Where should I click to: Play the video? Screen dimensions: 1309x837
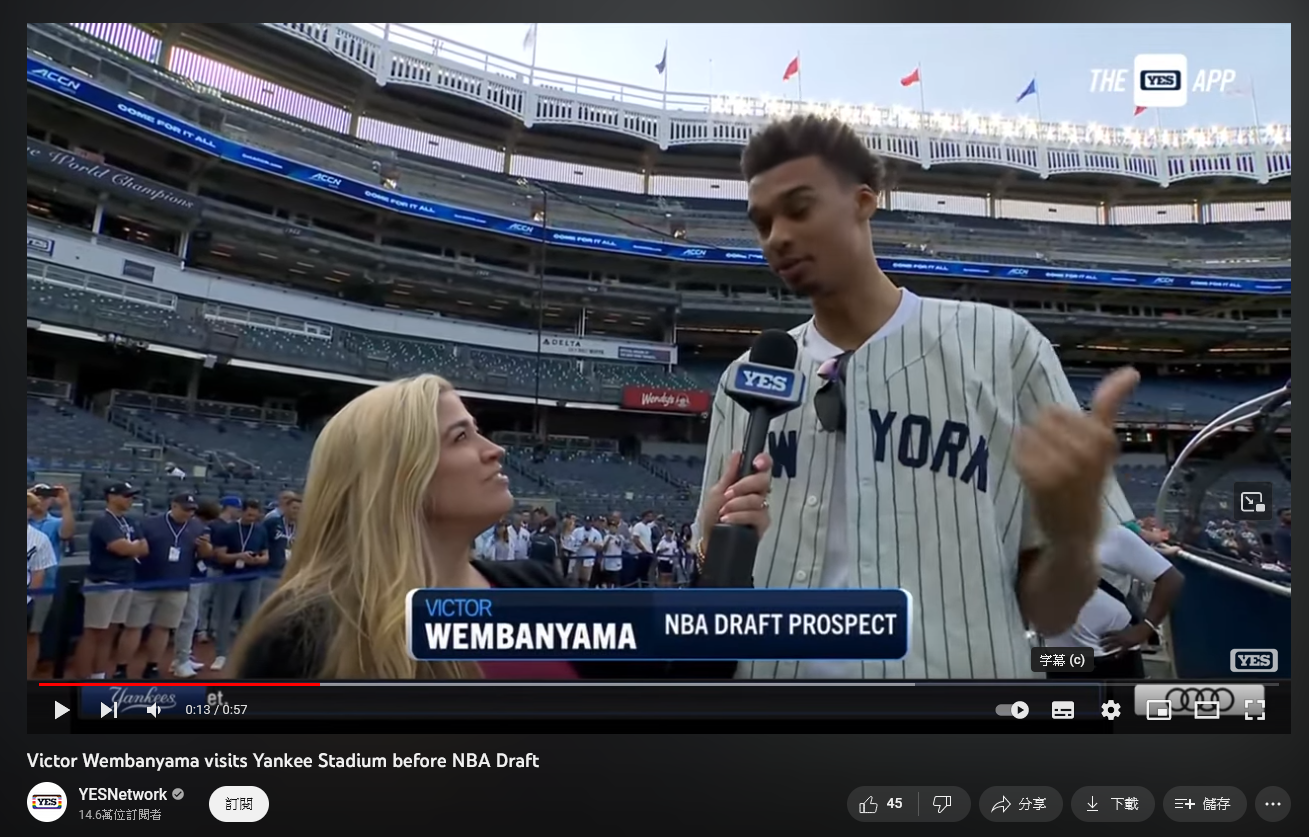(61, 710)
